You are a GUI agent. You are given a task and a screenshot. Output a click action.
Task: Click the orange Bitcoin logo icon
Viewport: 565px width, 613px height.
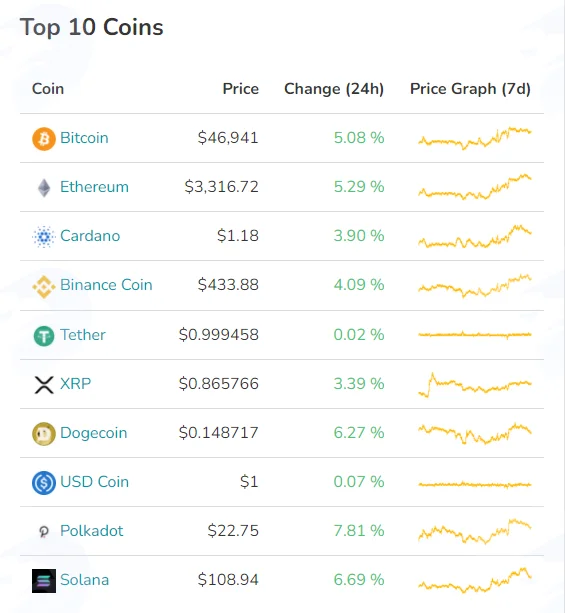point(44,139)
